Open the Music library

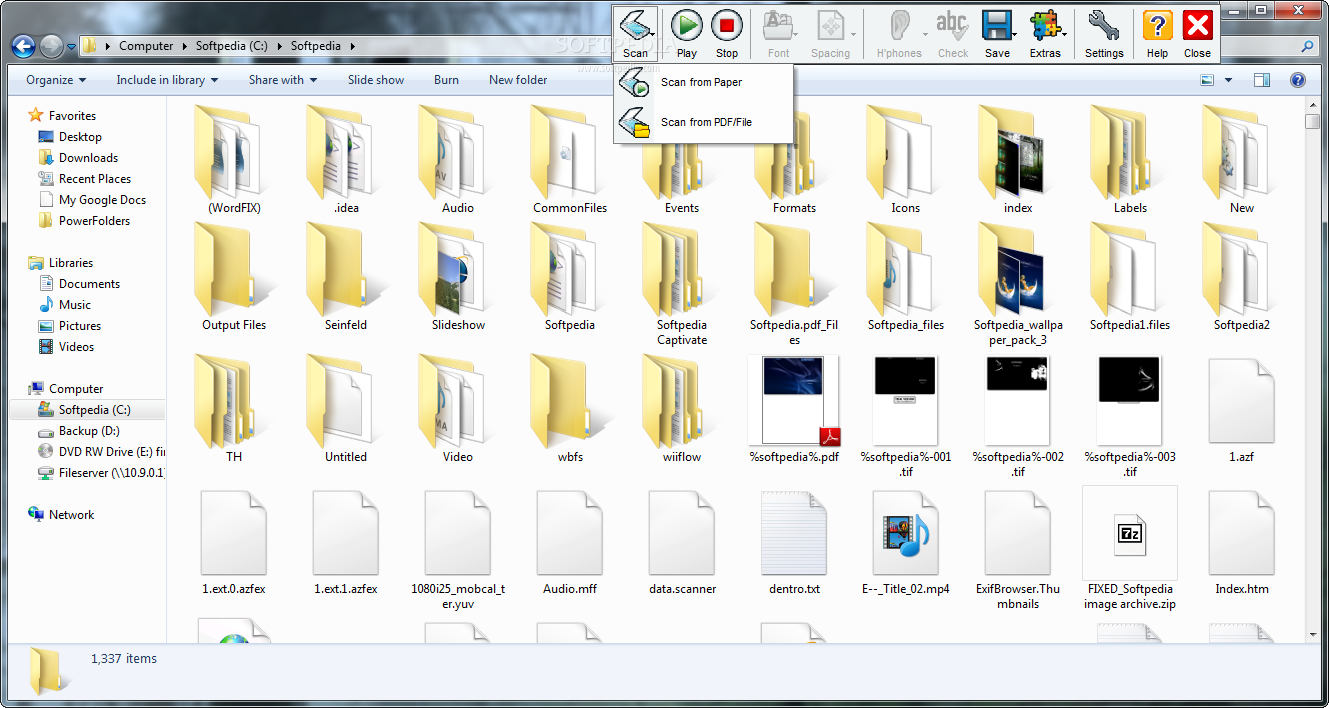tap(74, 305)
